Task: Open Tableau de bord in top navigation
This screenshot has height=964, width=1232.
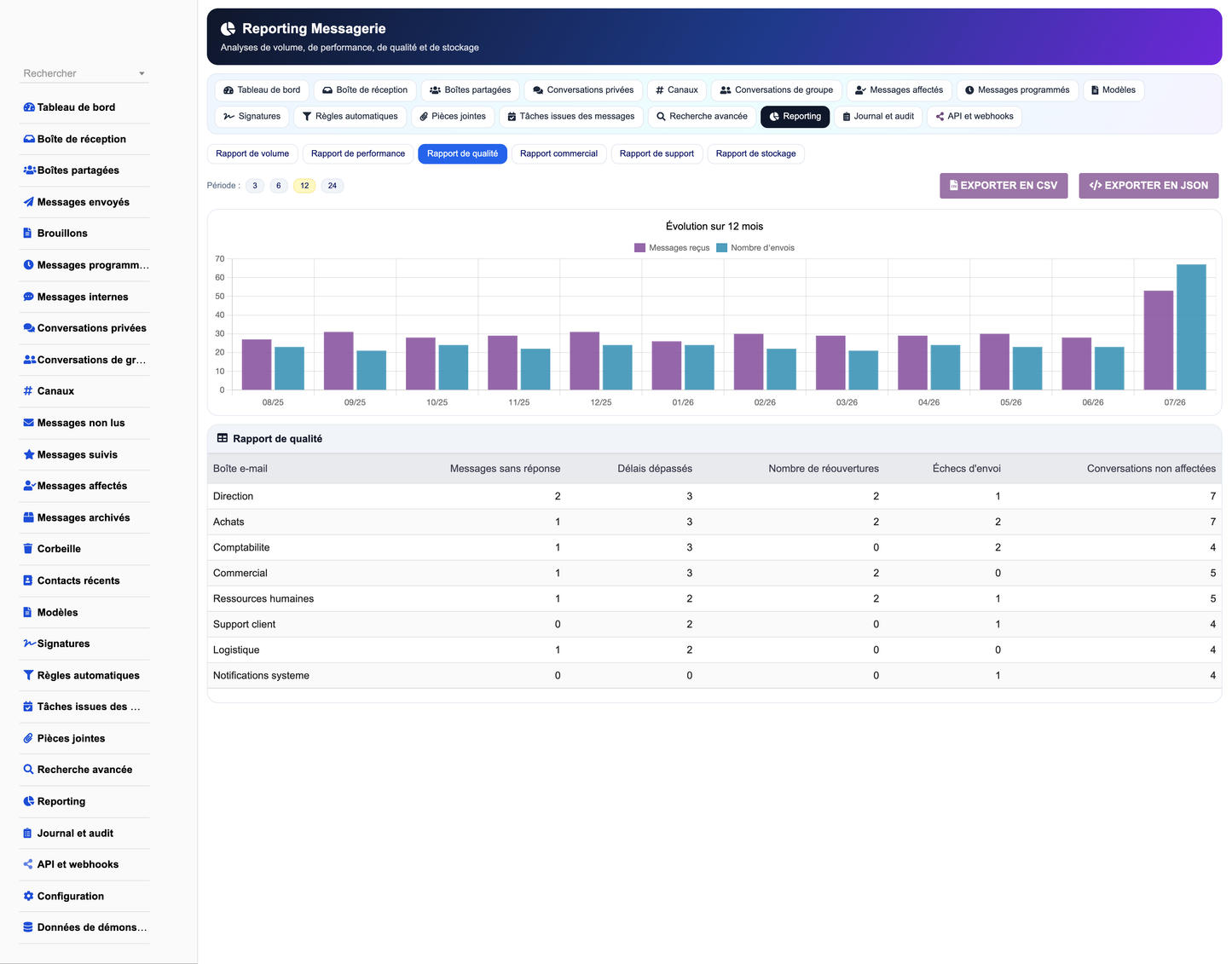Action: pyautogui.click(x=262, y=90)
